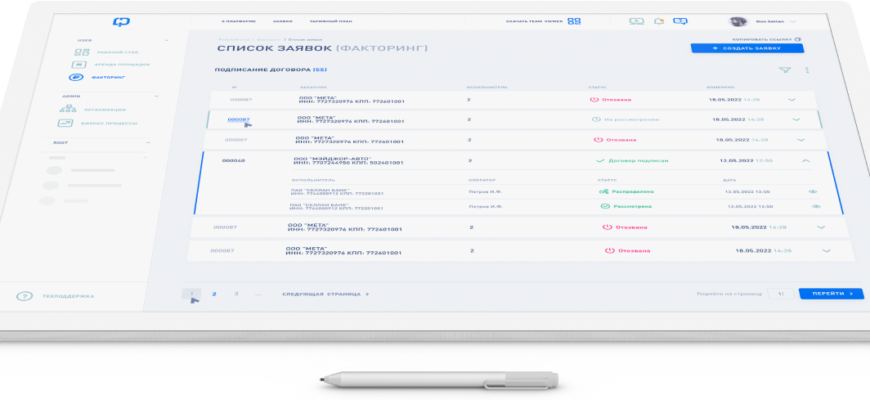The image size is (870, 400).
Task: Go to К платформе in top menu
Action: click(239, 22)
